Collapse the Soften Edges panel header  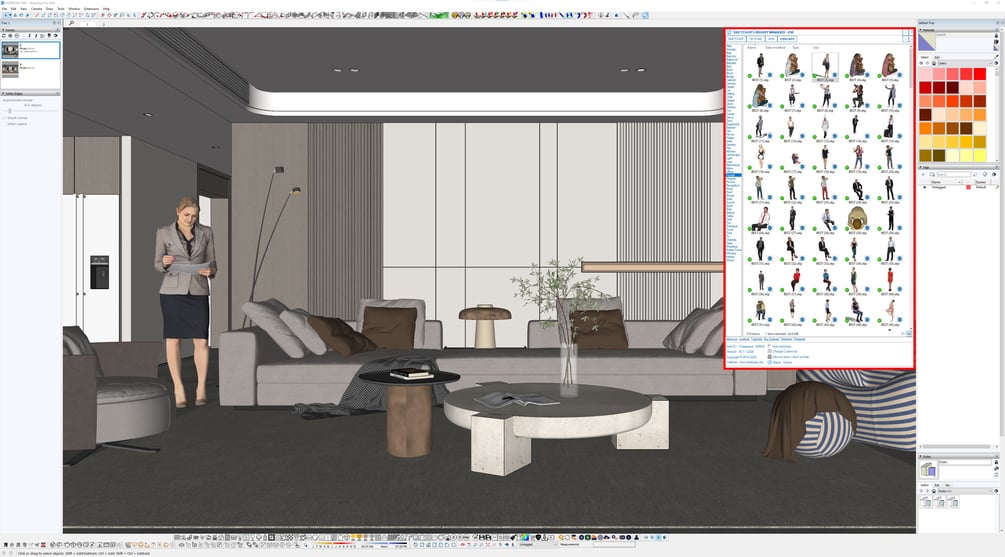(x=30, y=94)
